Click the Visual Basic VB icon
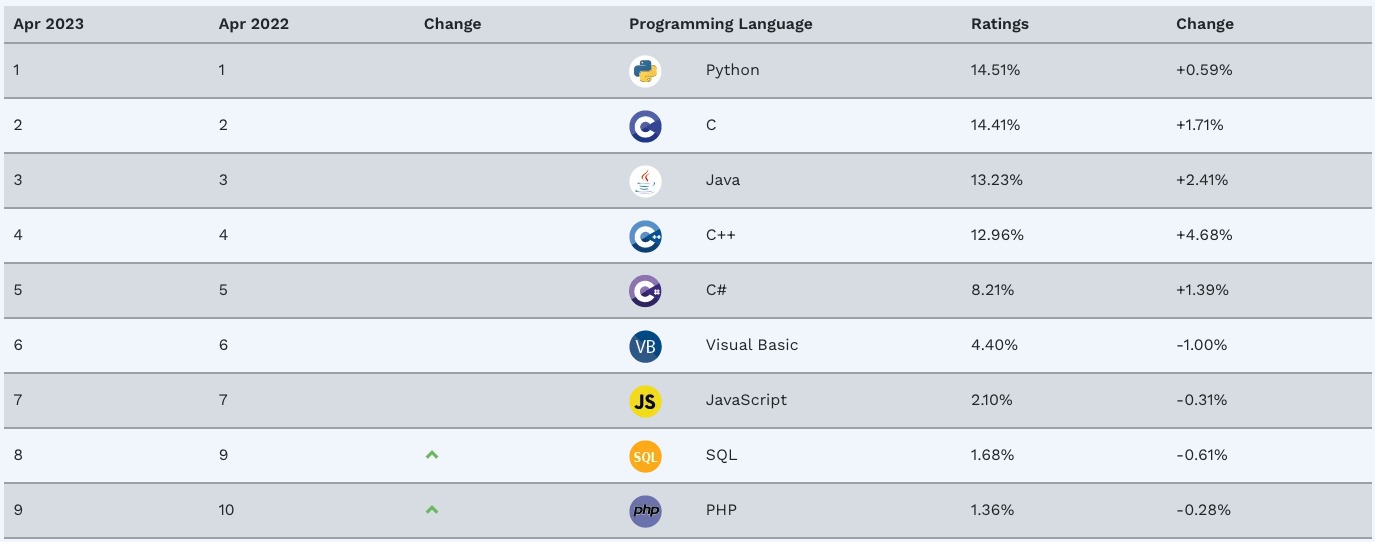This screenshot has width=1375, height=542. pos(645,346)
